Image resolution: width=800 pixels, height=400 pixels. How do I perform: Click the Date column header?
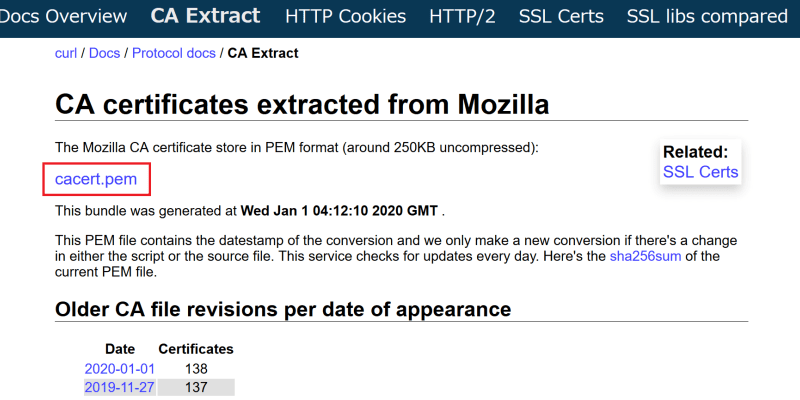(x=120, y=349)
